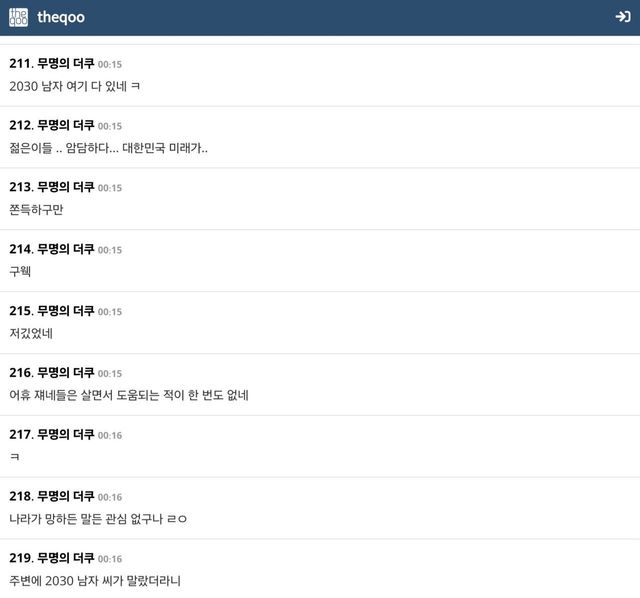Open the login arrow icon
Viewport: 640px width, 598px height.
tap(623, 17)
